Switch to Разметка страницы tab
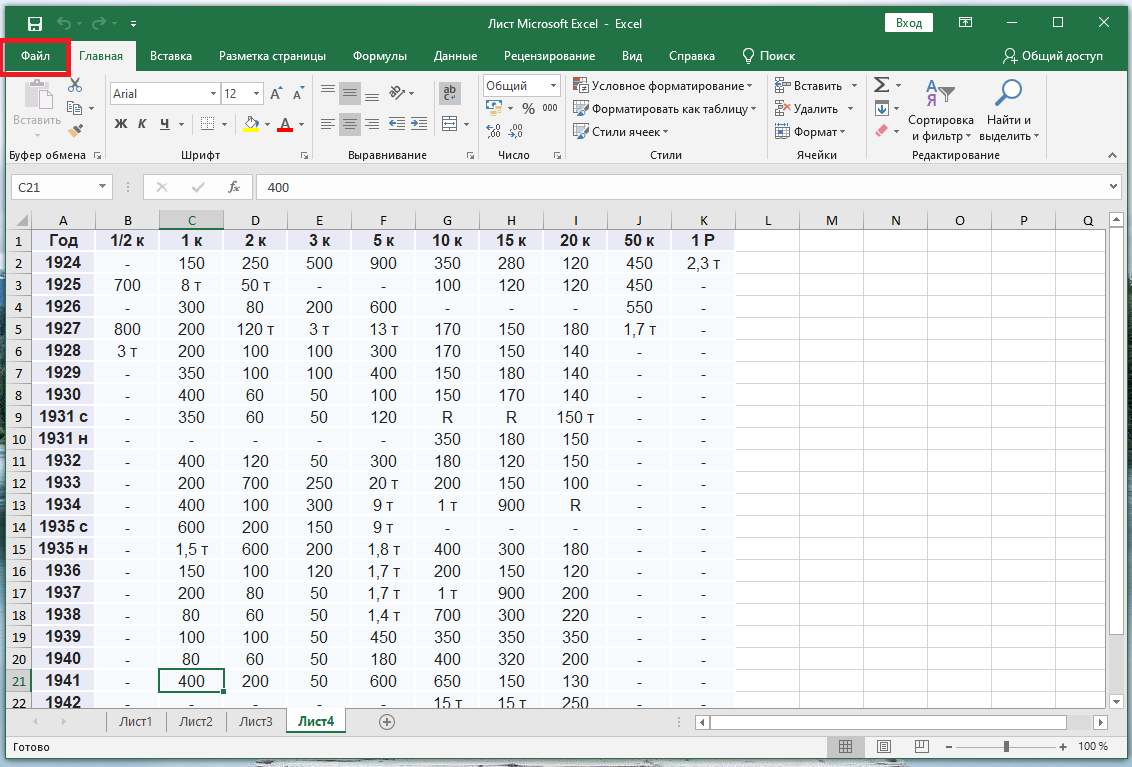This screenshot has width=1132, height=767. point(272,56)
